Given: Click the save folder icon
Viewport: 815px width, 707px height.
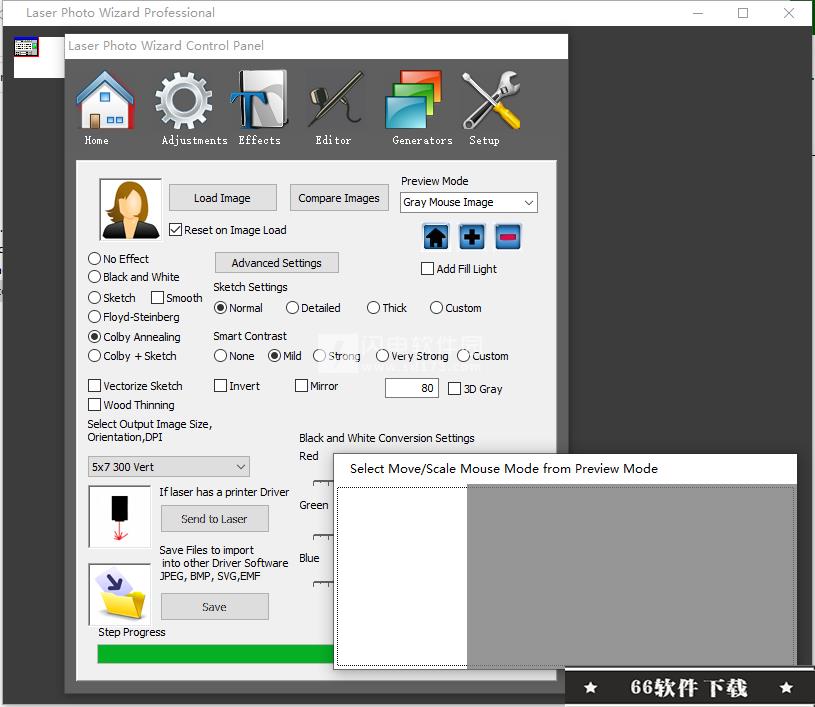Looking at the screenshot, I should (x=120, y=594).
